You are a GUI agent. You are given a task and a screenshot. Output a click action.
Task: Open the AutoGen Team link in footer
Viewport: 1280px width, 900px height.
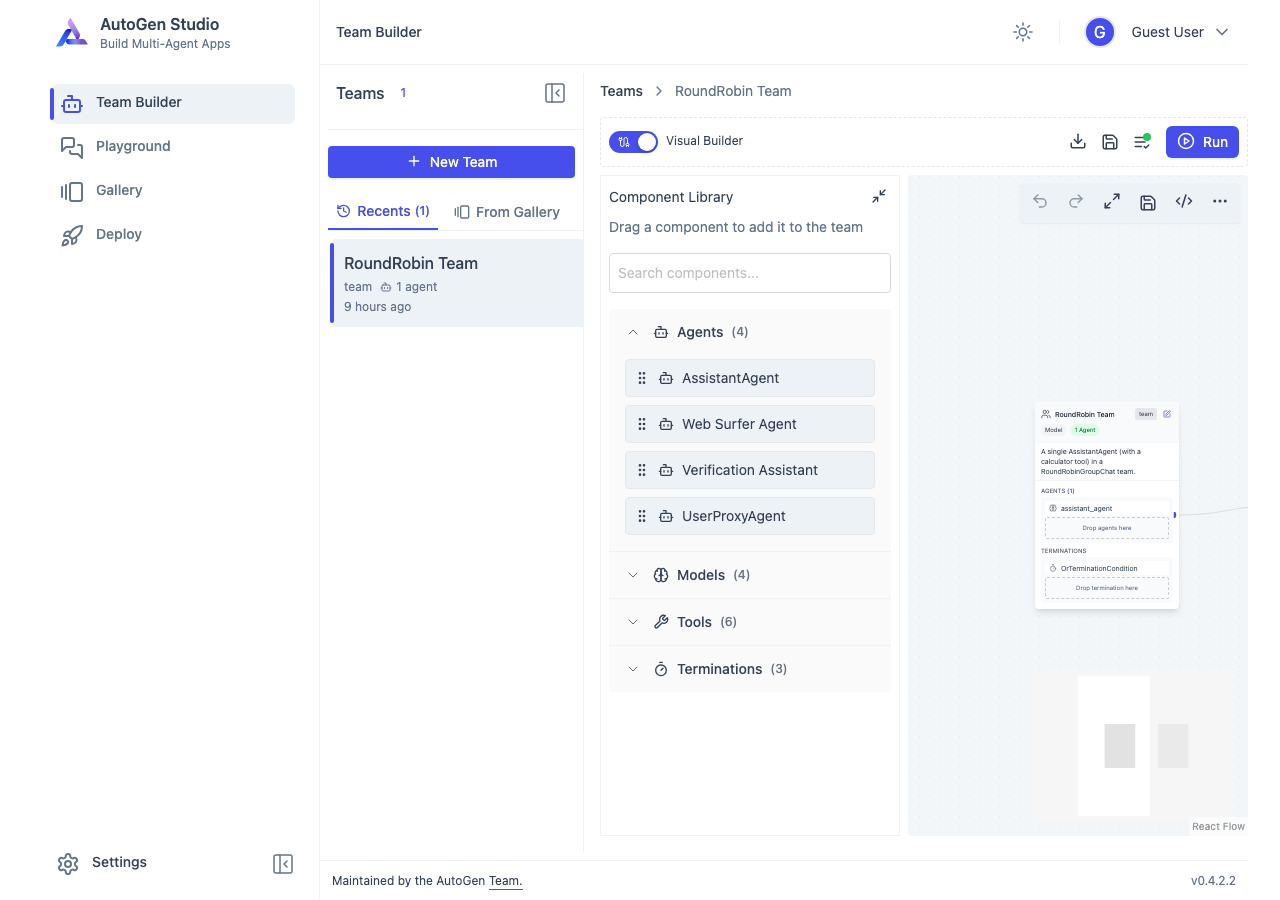(x=505, y=881)
